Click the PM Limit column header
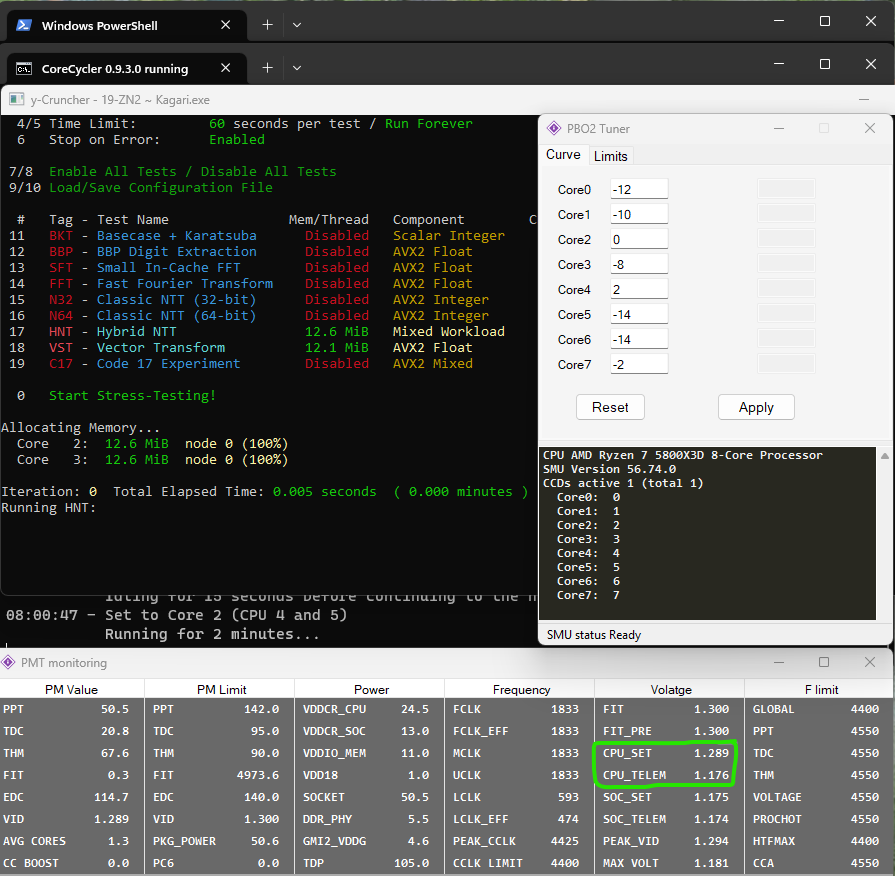895x876 pixels. 221,689
